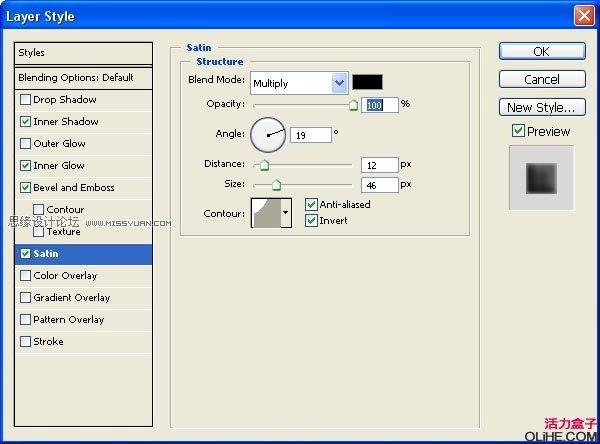Viewport: 600px width, 444px height.
Task: Click the Opacity value field
Action: pyautogui.click(x=380, y=105)
